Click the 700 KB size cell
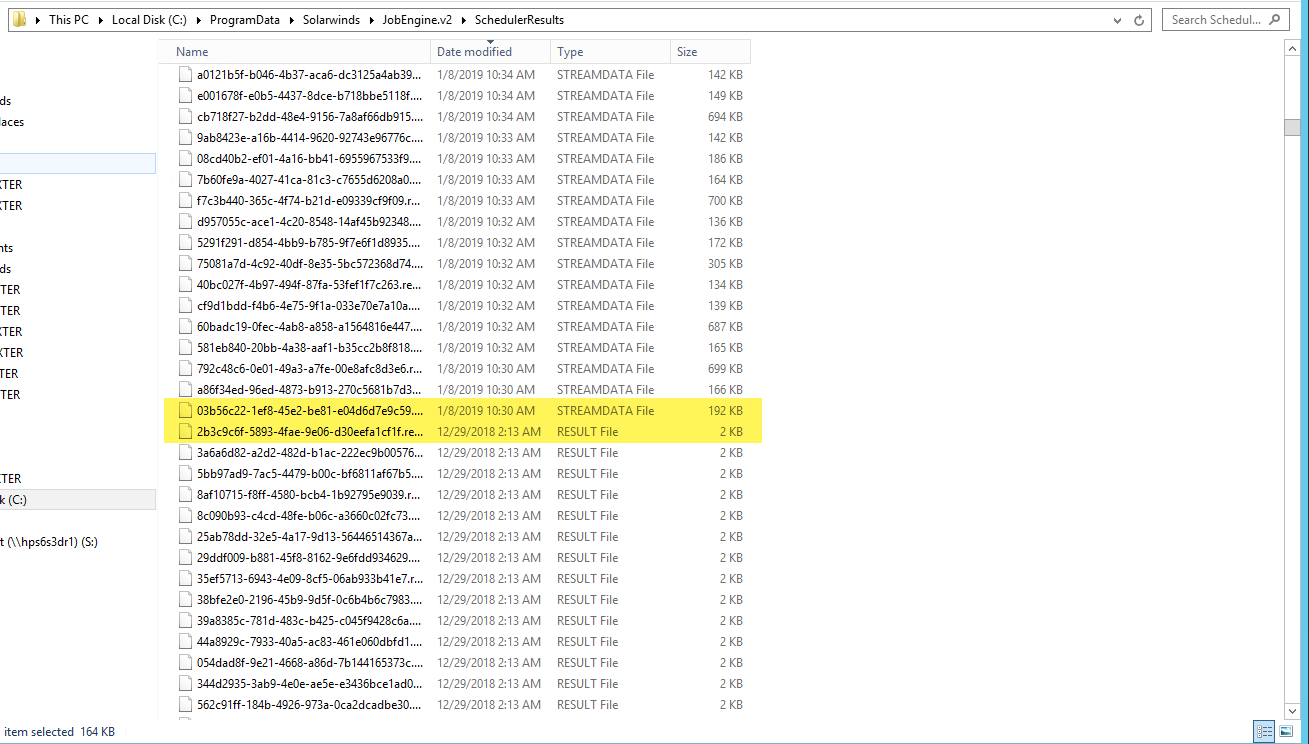The image size is (1309, 744). point(724,200)
